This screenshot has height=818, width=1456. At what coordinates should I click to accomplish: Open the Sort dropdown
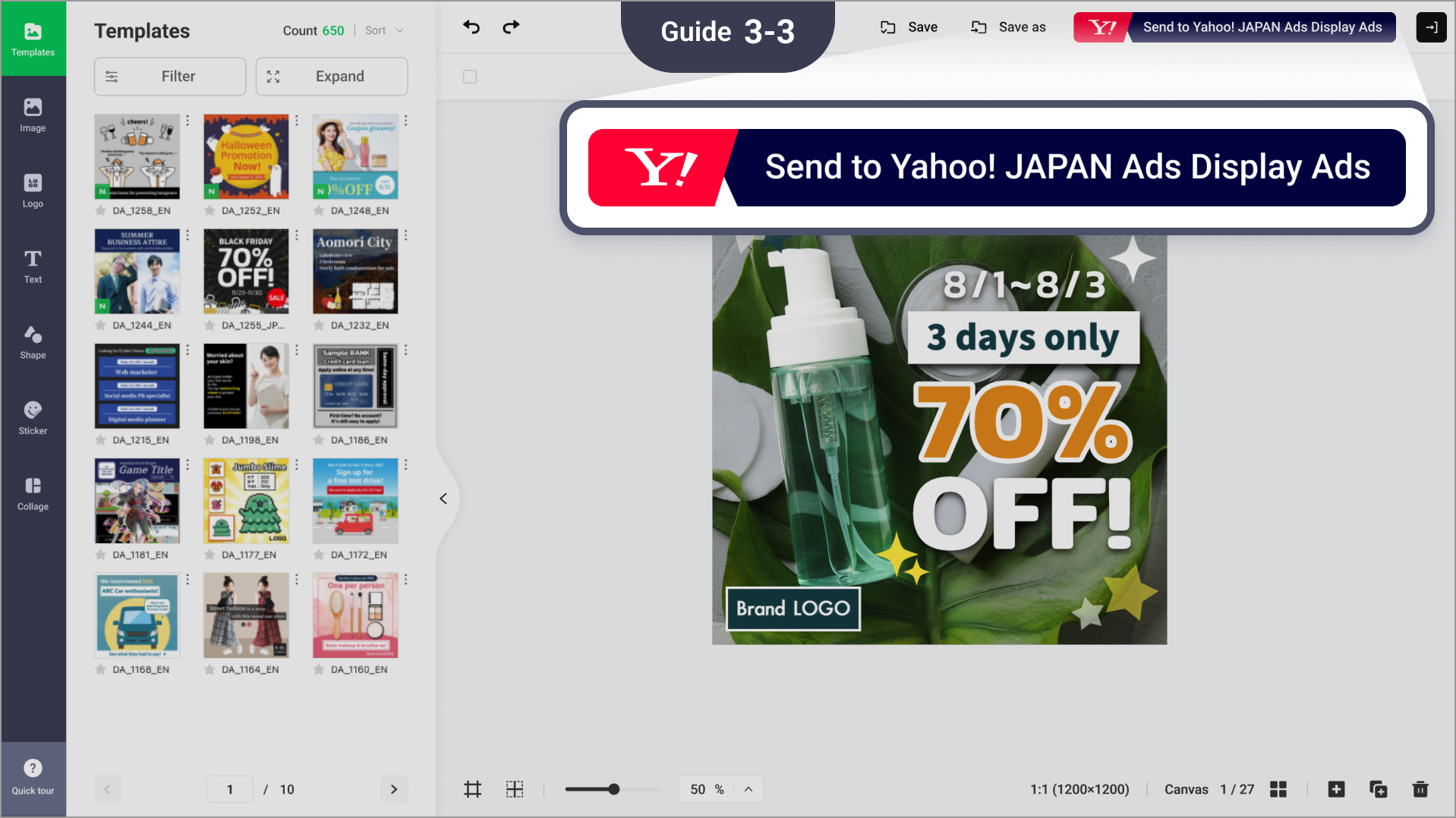(384, 30)
